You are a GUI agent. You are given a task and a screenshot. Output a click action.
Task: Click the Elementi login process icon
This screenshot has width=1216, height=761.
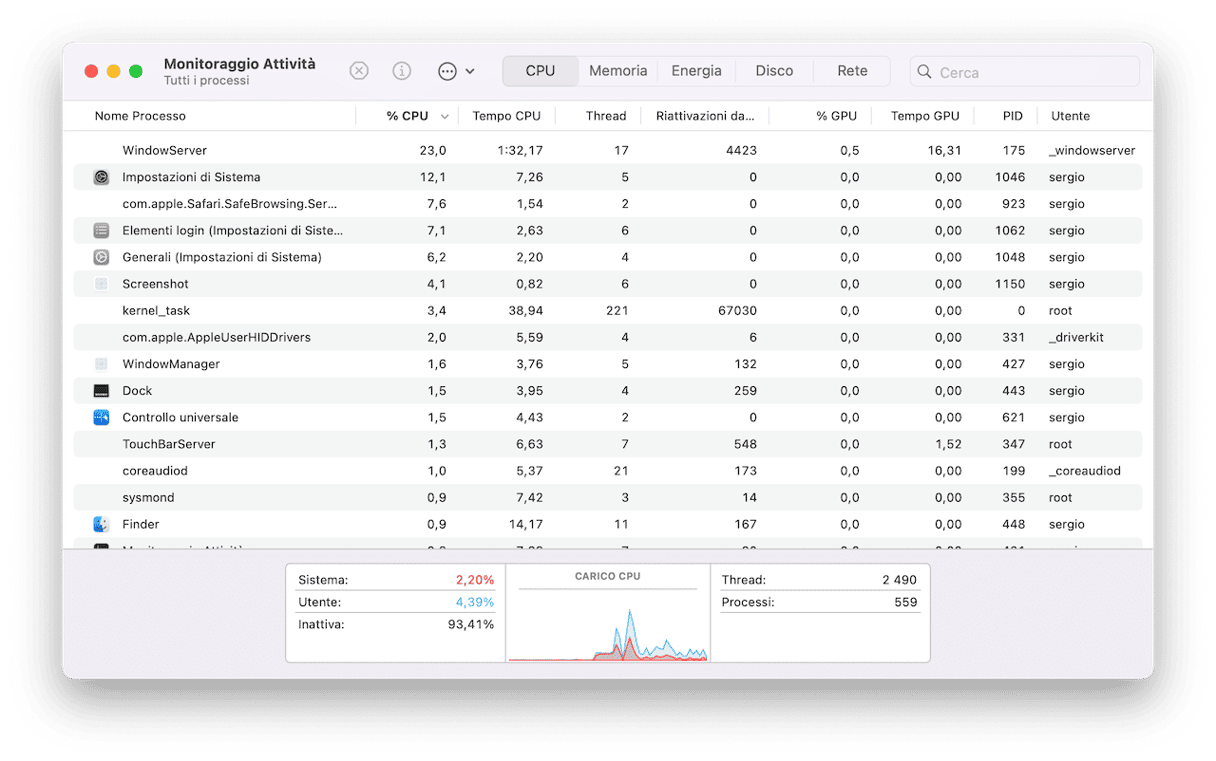101,230
